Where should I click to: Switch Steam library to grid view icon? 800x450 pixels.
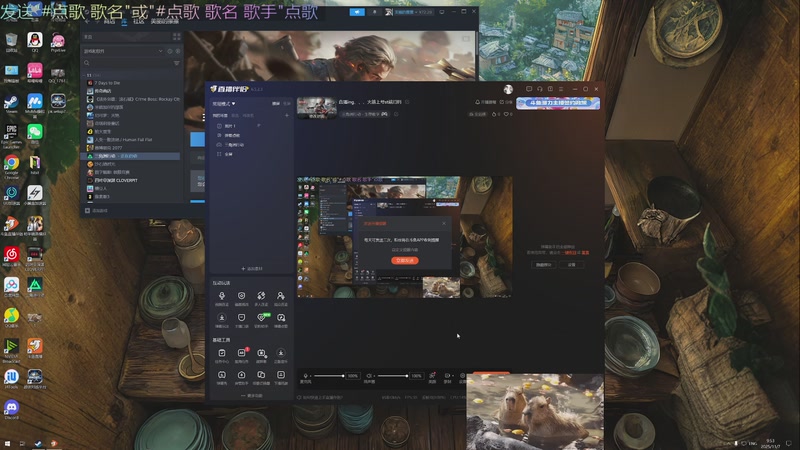(177, 37)
